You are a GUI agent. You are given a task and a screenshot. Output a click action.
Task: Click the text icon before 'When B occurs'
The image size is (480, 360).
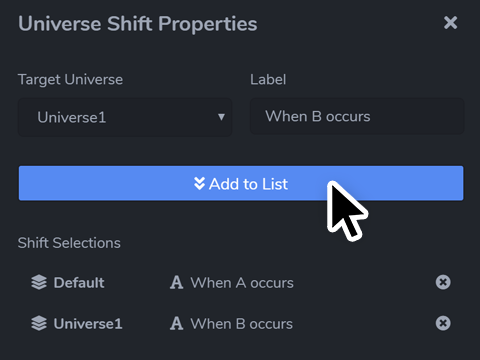click(x=176, y=323)
